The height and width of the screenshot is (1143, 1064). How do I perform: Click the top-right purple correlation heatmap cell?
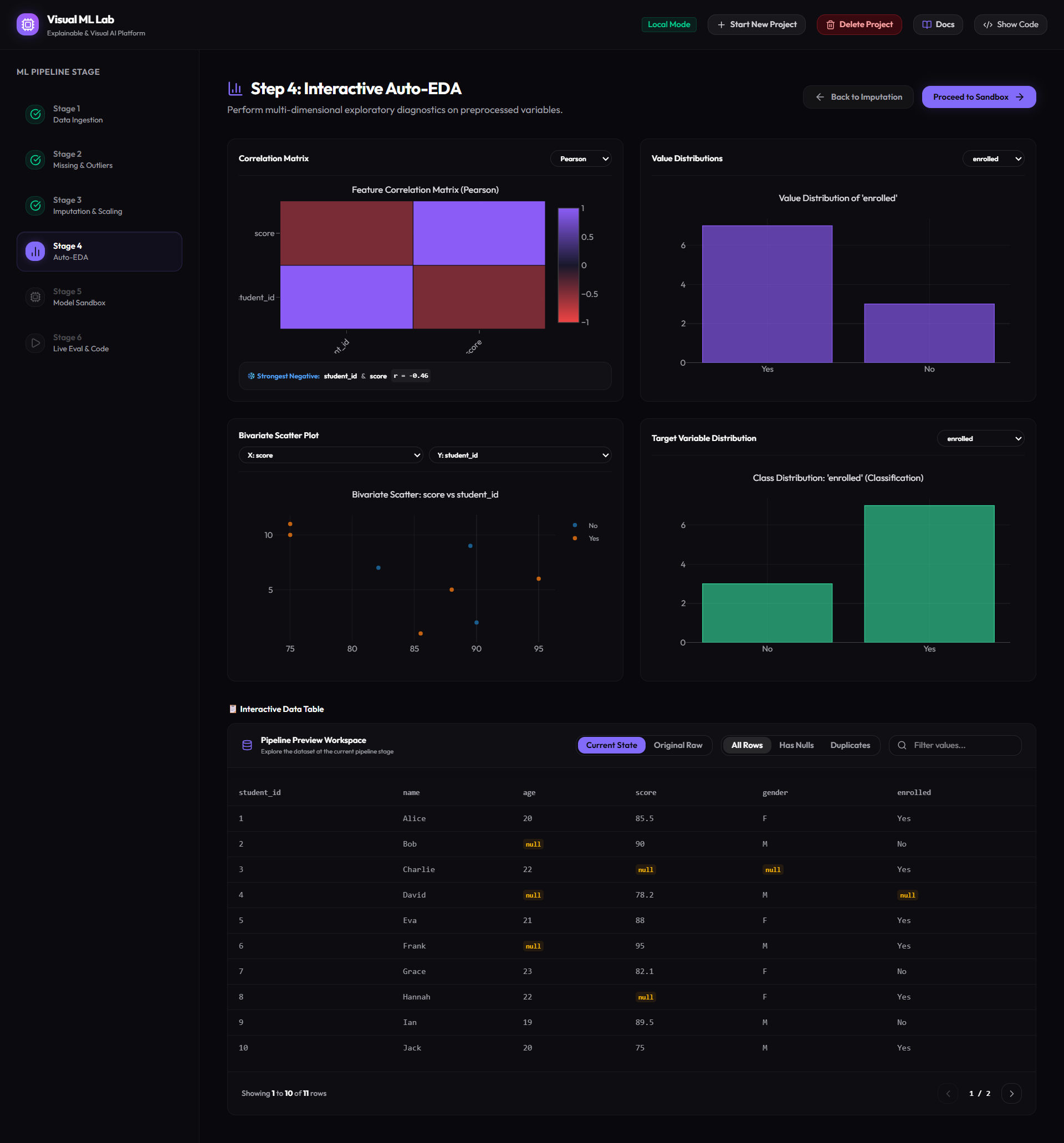[x=479, y=233]
